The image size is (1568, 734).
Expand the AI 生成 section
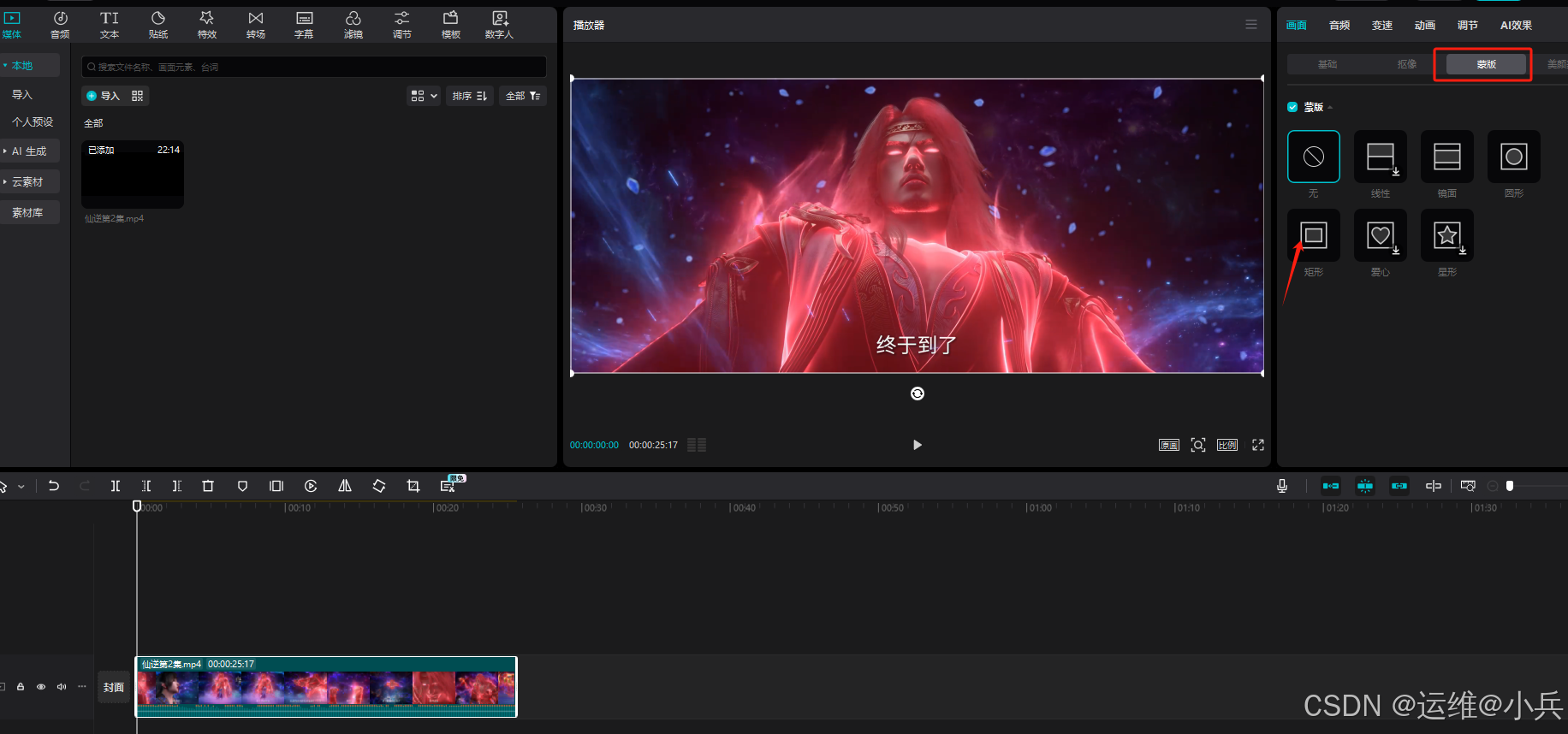(5, 151)
